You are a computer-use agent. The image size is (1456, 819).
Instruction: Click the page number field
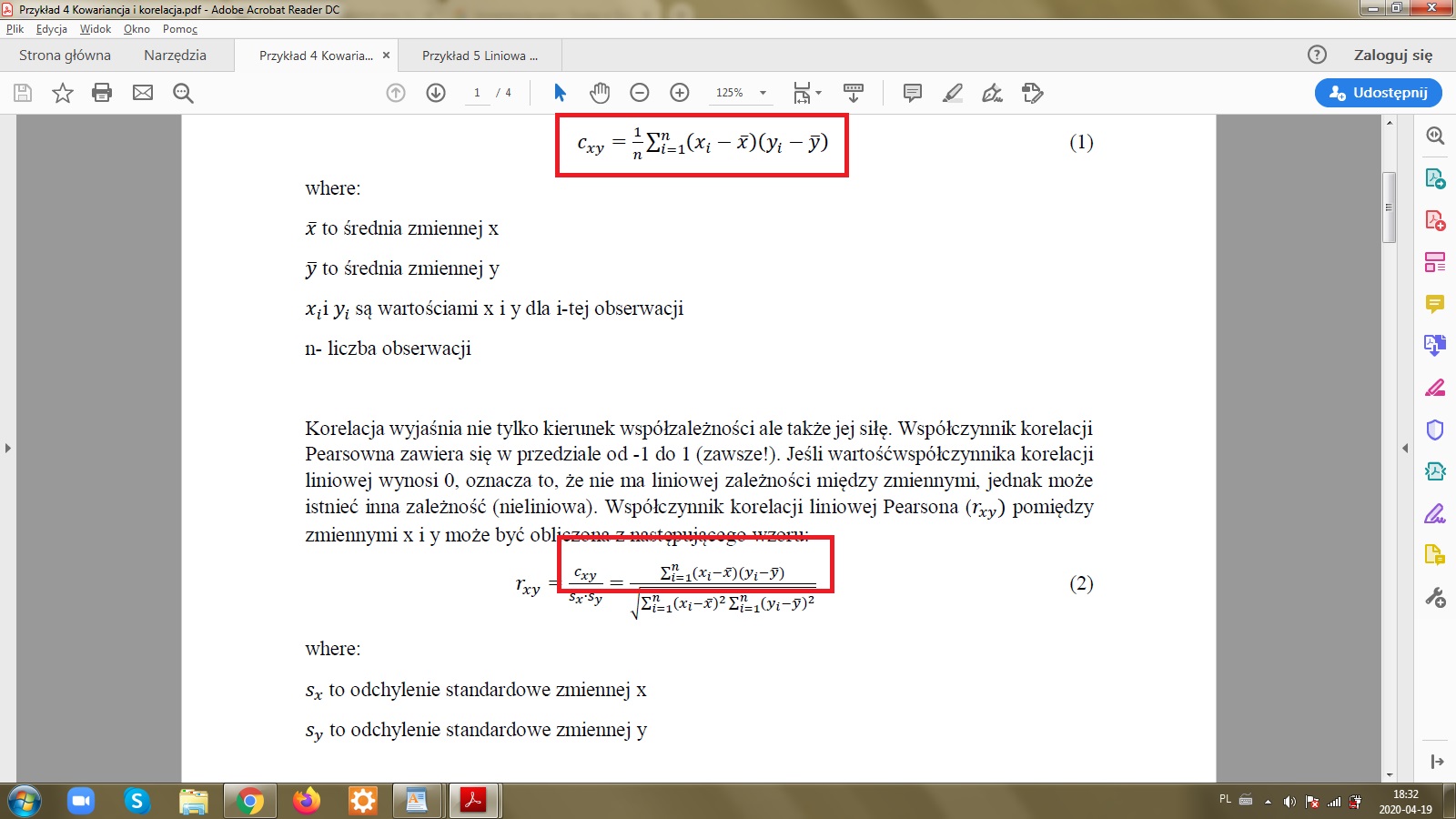477,93
